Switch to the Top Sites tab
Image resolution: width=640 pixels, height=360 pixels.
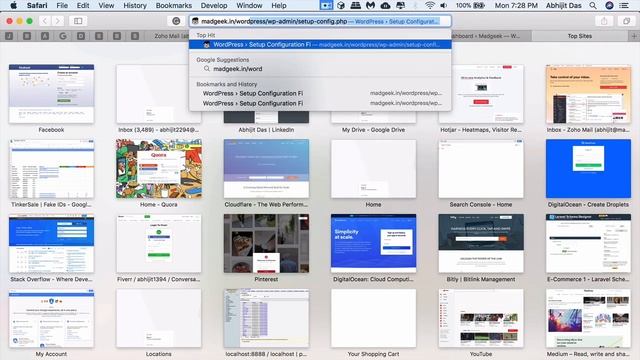[580, 36]
